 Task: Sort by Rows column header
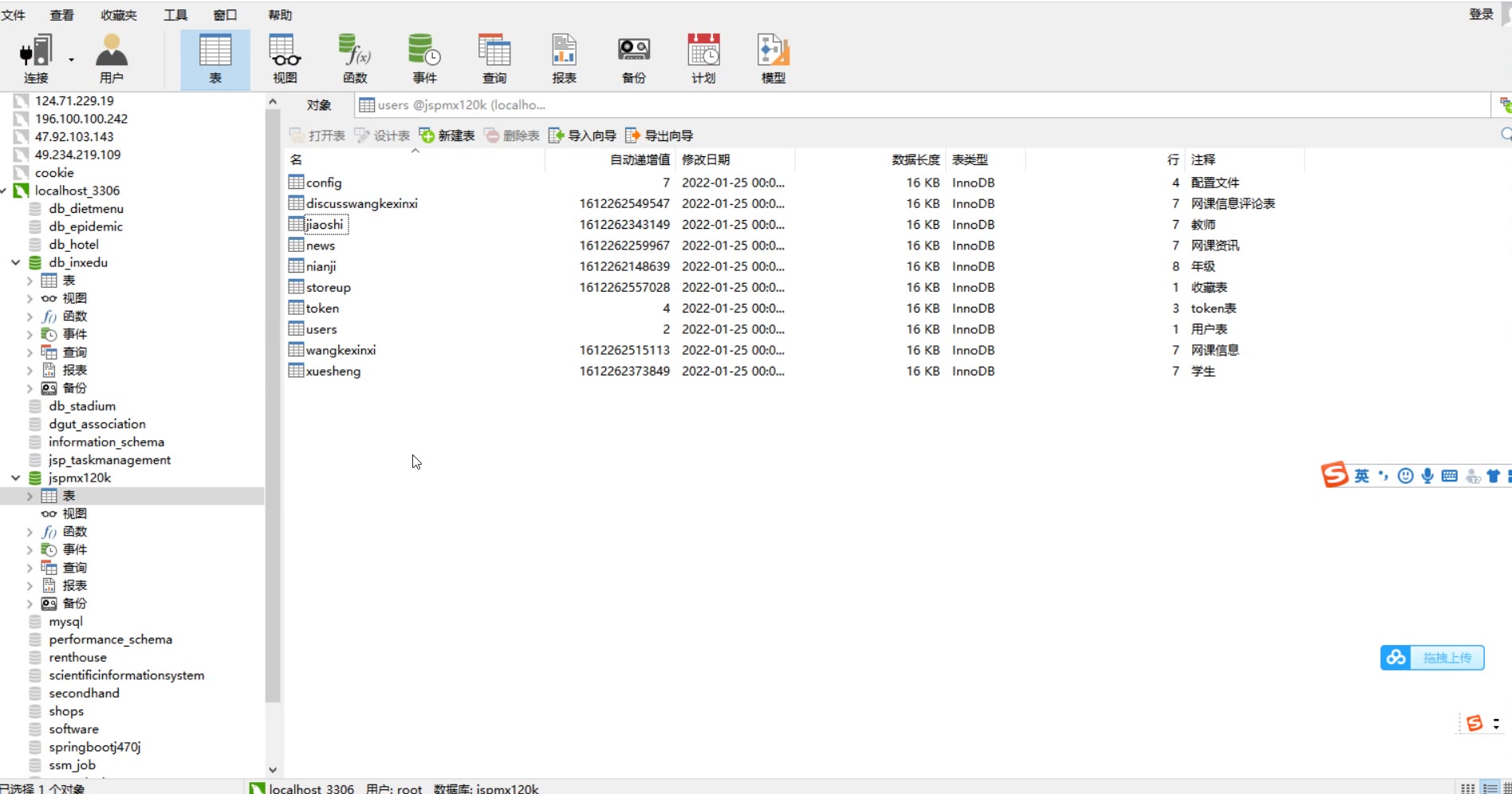click(x=1104, y=159)
